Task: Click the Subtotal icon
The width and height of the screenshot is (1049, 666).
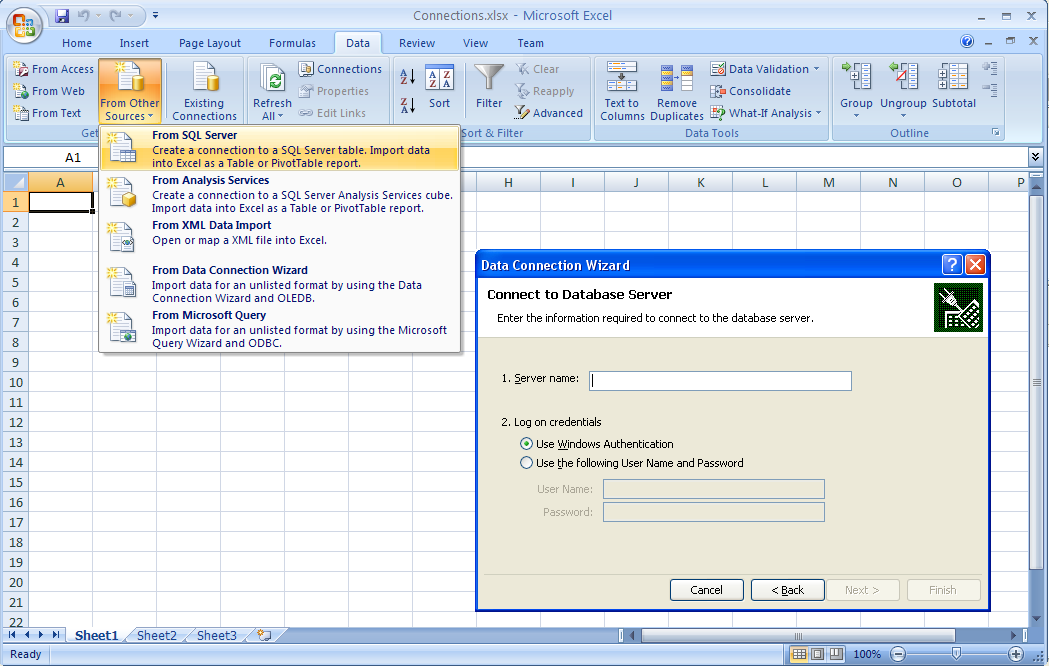Action: [x=953, y=77]
